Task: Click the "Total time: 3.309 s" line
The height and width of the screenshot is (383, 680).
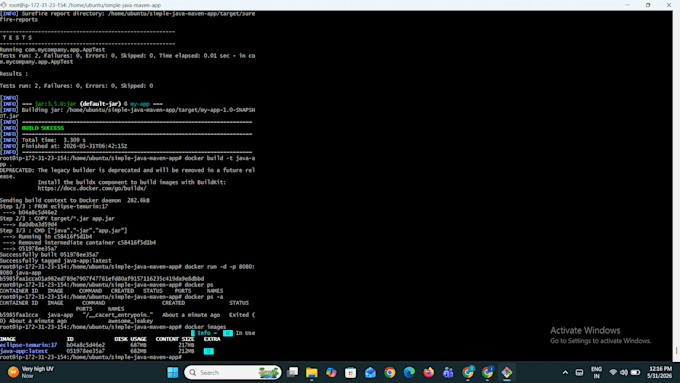Action: click(54, 140)
